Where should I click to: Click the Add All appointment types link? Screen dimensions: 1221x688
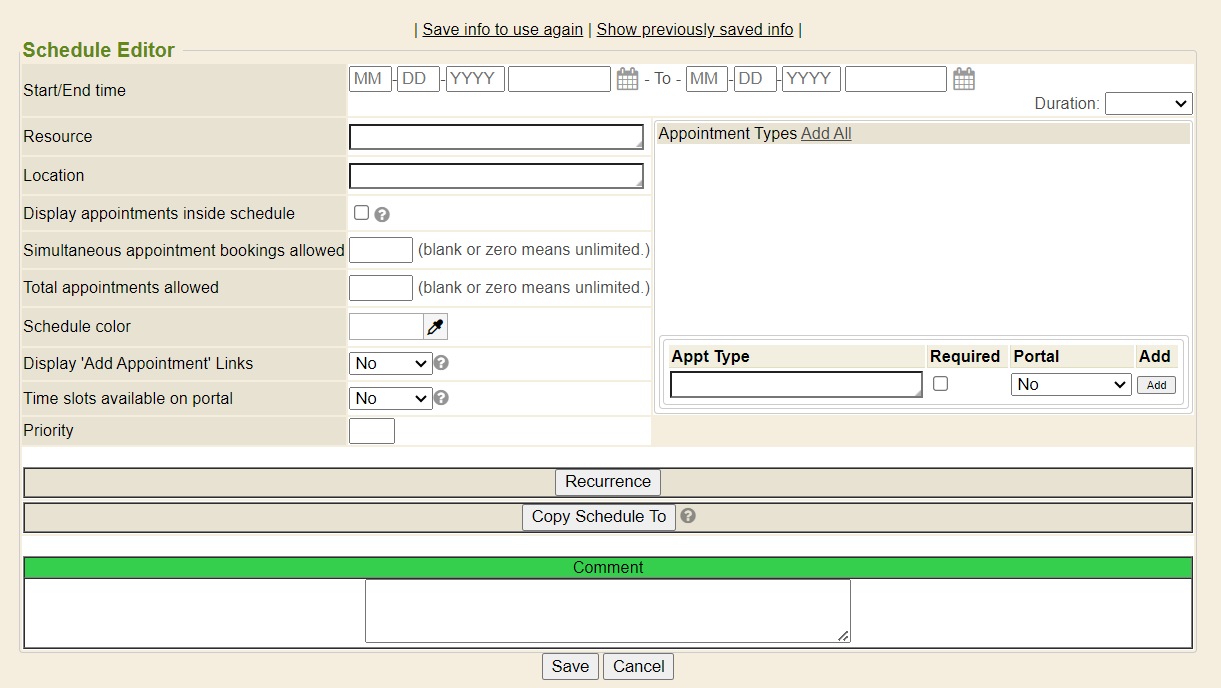point(826,134)
